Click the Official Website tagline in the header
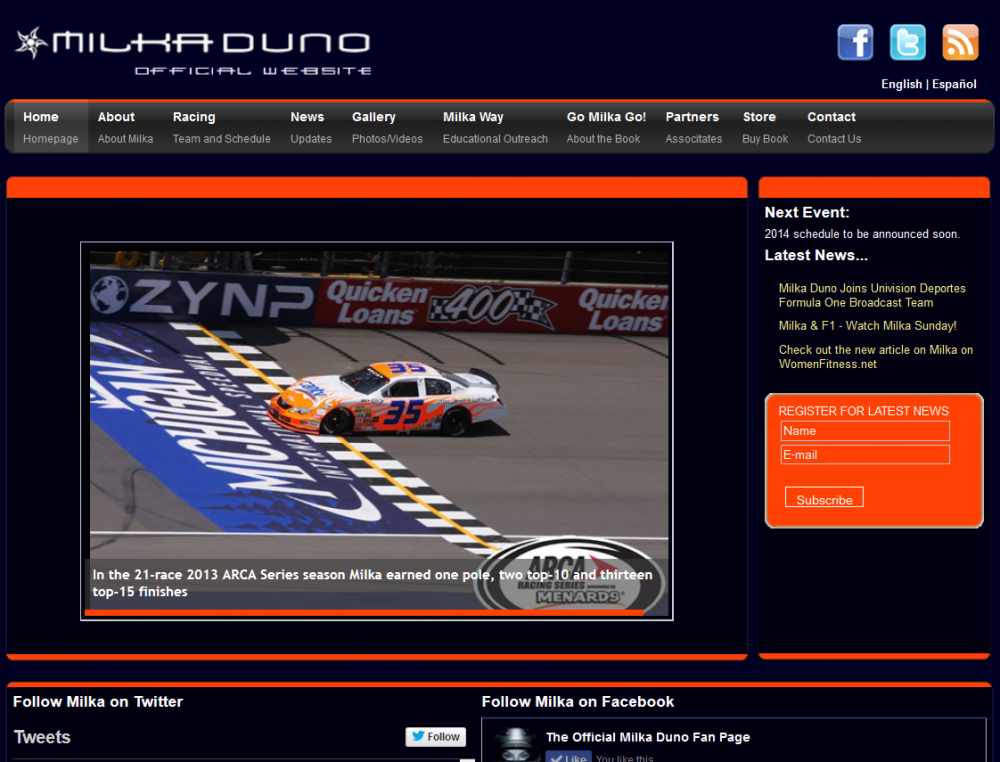This screenshot has height=762, width=1000. tap(253, 71)
